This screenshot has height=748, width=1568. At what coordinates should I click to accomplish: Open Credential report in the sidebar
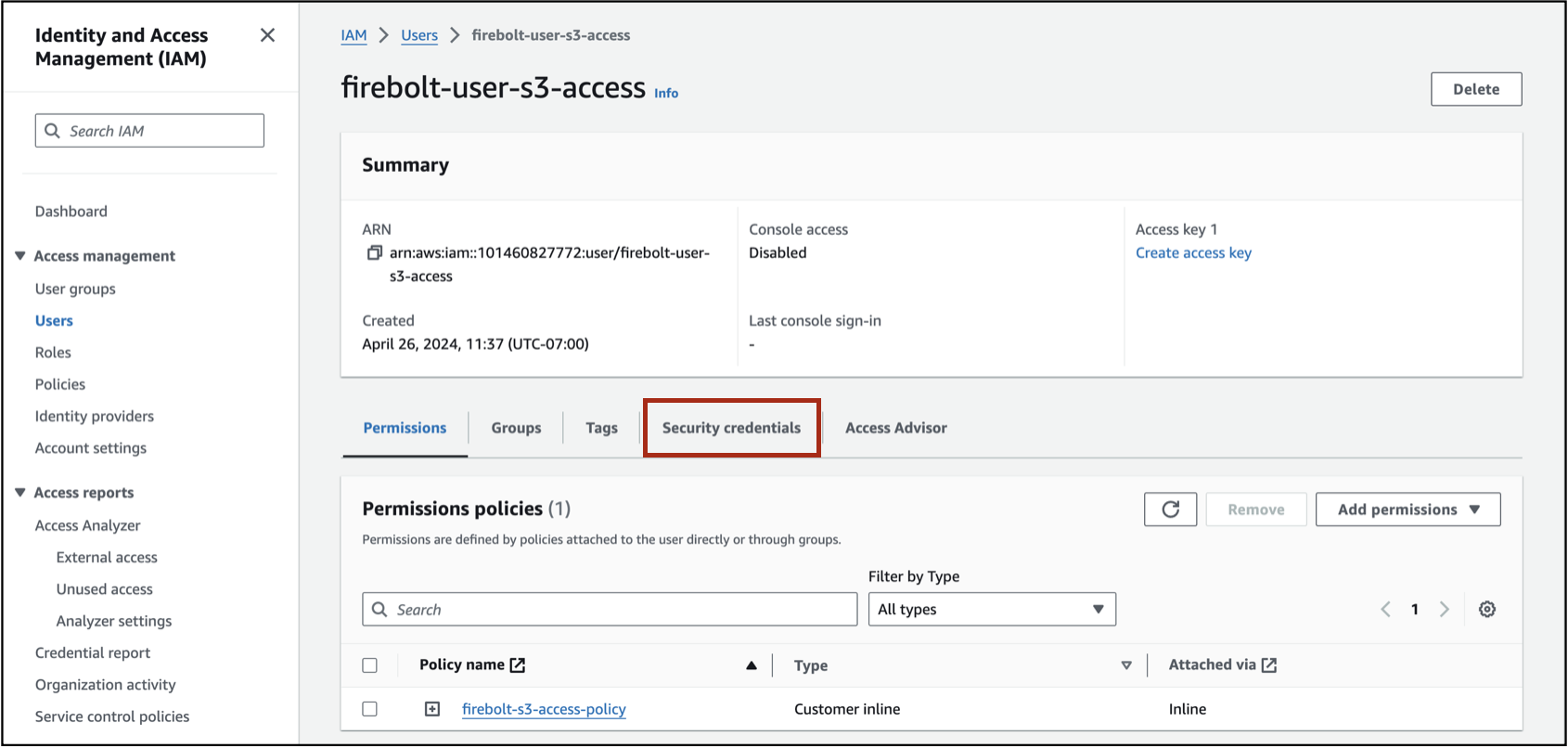(x=93, y=653)
